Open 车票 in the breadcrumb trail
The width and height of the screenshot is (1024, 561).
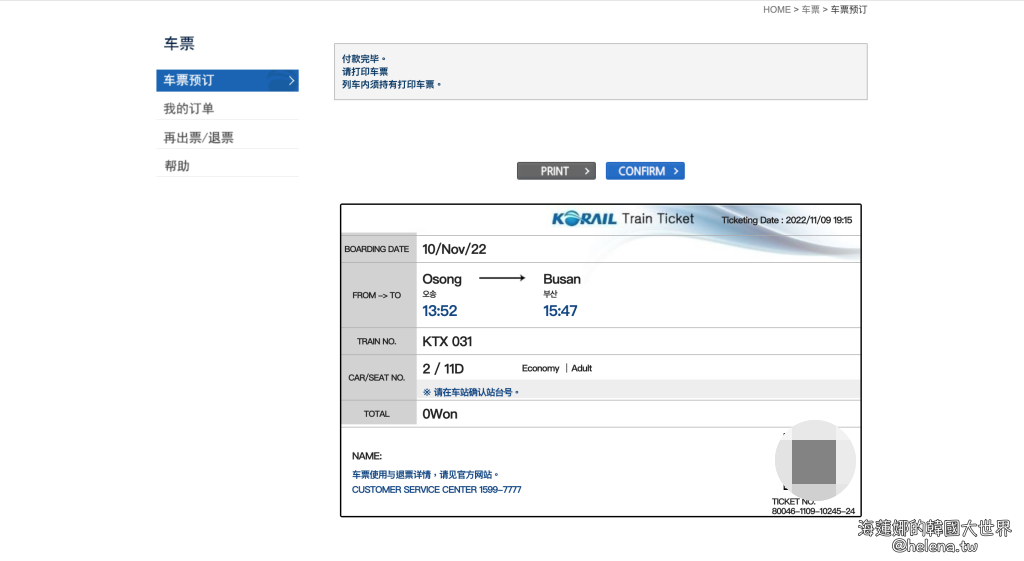pyautogui.click(x=810, y=10)
